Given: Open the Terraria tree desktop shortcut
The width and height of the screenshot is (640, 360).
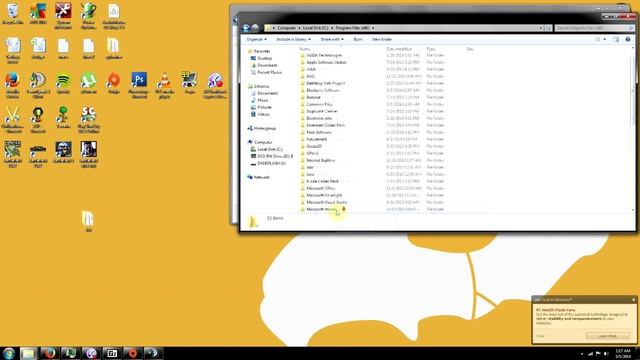Looking at the screenshot, I should point(63,118).
